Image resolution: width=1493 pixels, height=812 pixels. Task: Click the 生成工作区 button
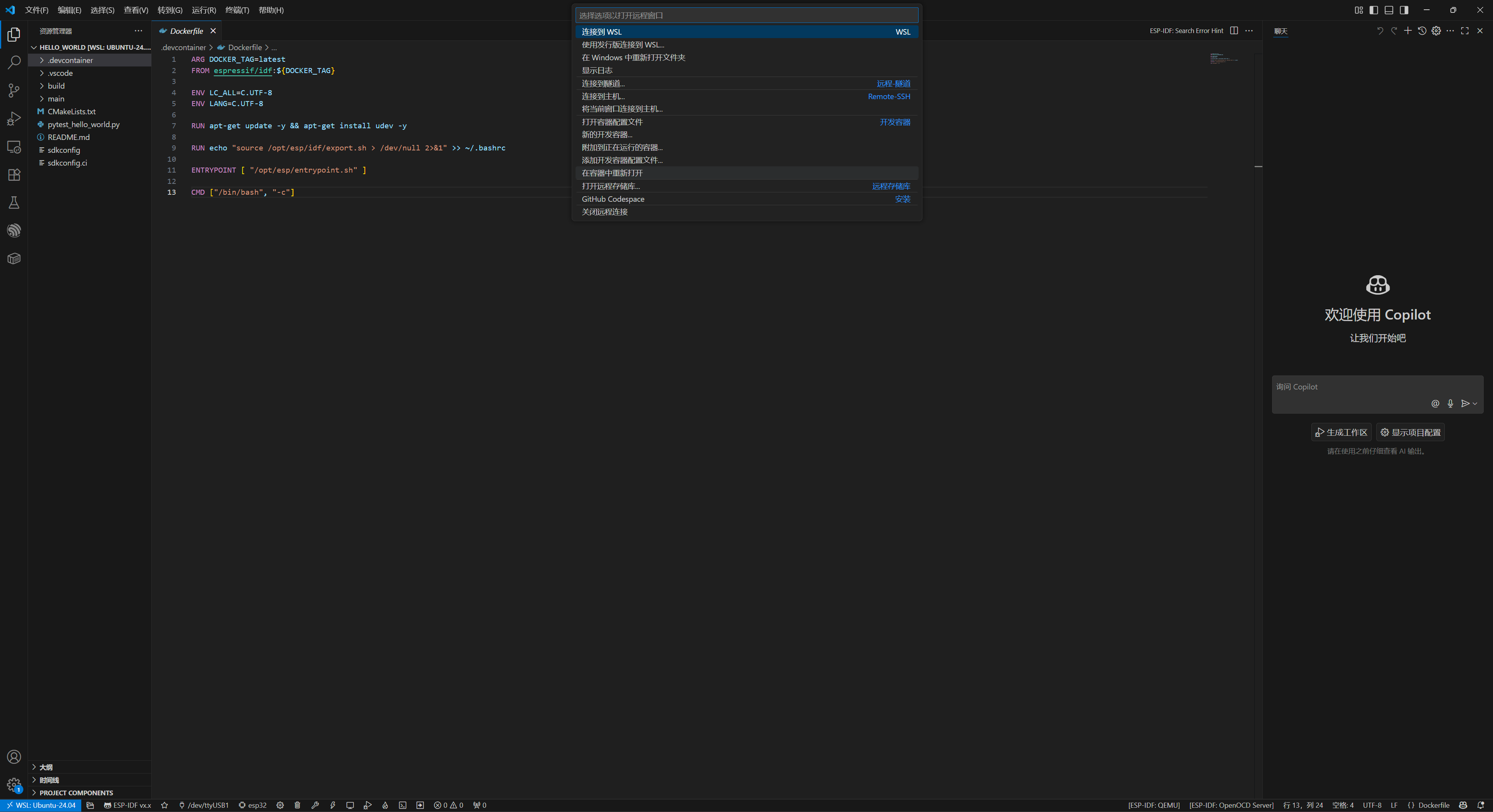click(1341, 433)
